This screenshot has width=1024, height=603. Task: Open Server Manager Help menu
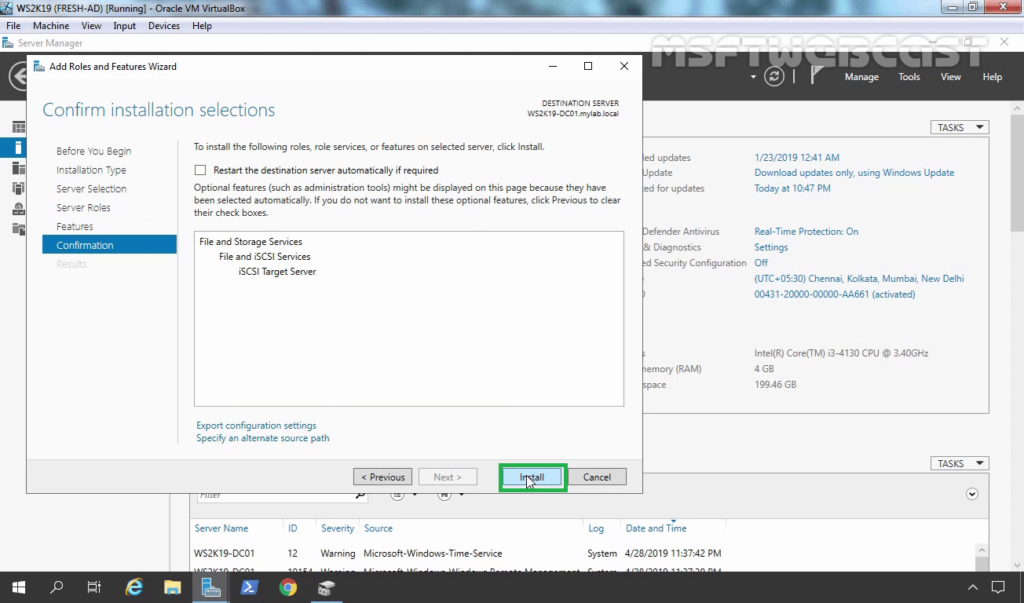[992, 76]
